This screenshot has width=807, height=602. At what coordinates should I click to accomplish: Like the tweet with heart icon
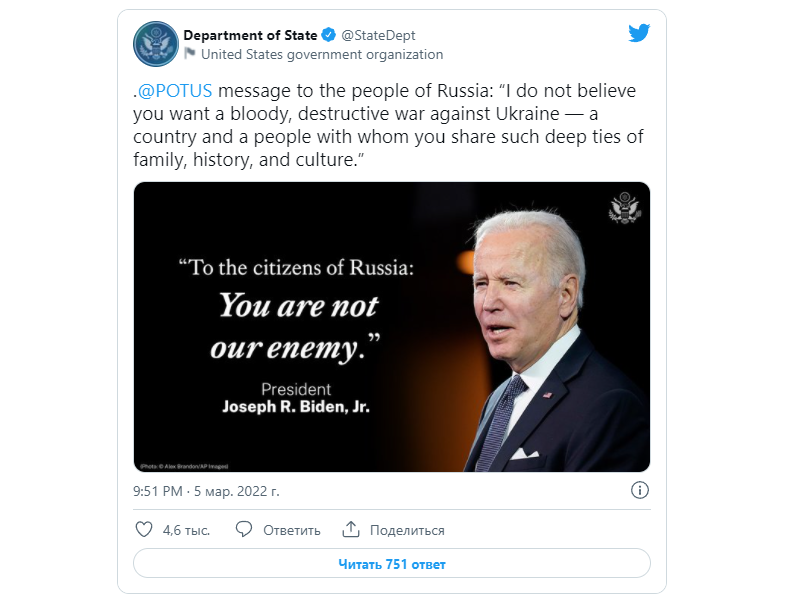[x=144, y=529]
